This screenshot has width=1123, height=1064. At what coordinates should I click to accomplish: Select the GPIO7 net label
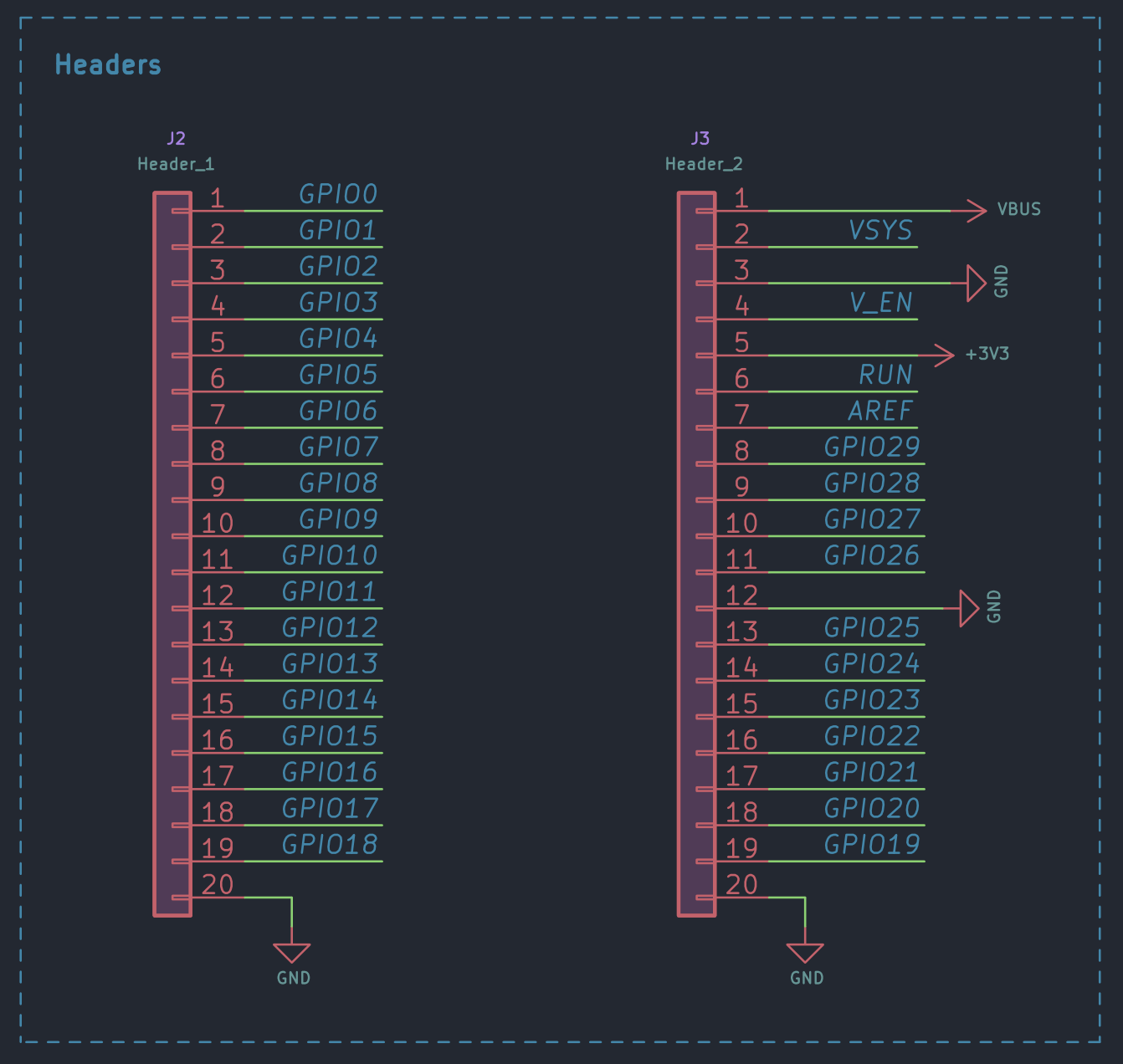339,447
